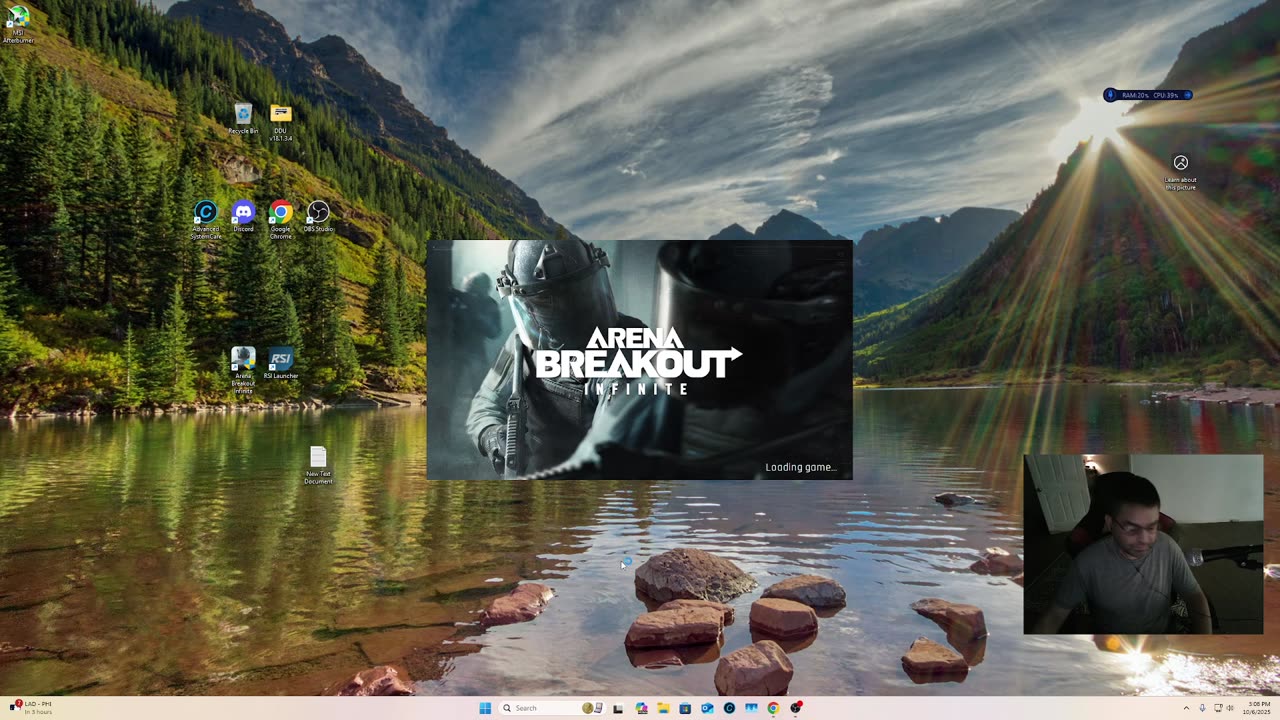This screenshot has height=720, width=1280.
Task: Open the blue taskbar app beside Chrome
Action: [751, 708]
